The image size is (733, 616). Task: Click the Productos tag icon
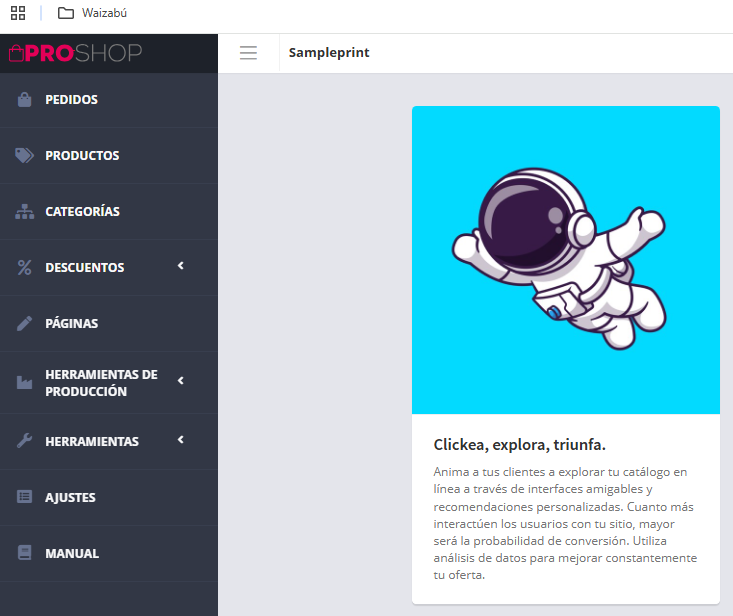(25, 156)
